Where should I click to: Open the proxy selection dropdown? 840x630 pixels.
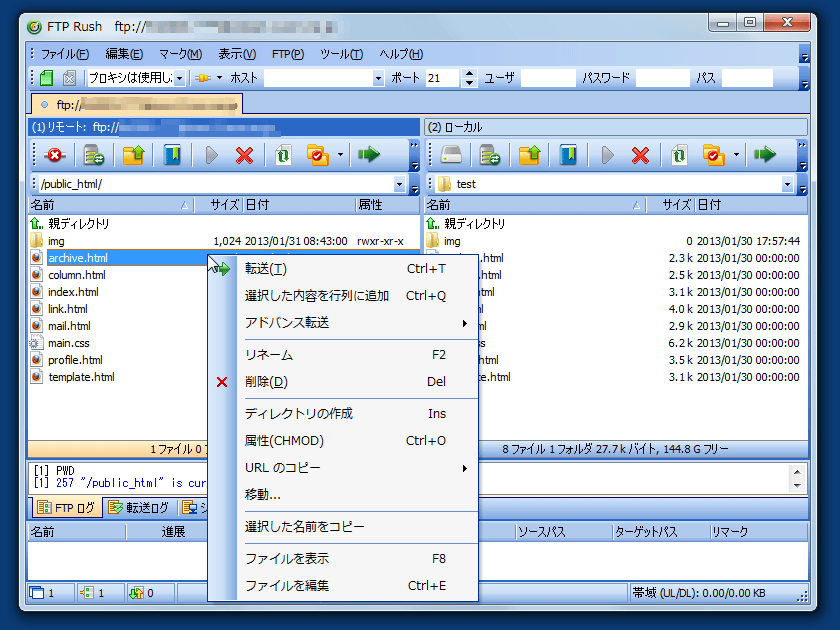click(x=180, y=78)
